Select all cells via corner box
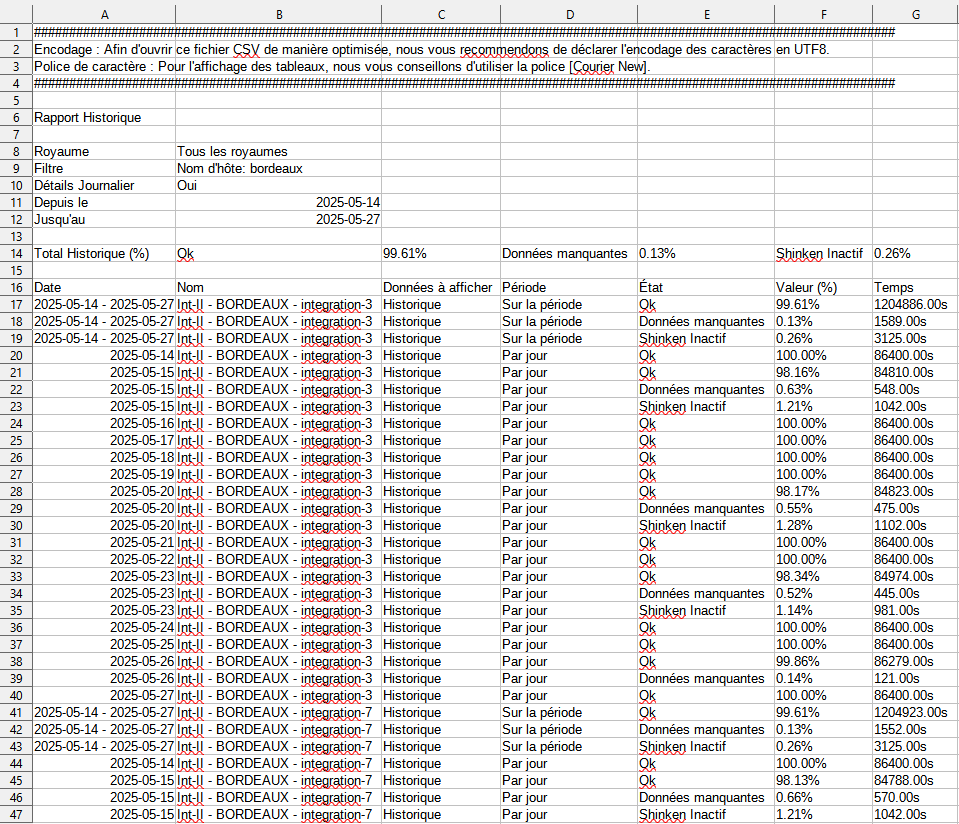This screenshot has width=959, height=824. pyautogui.click(x=16, y=14)
